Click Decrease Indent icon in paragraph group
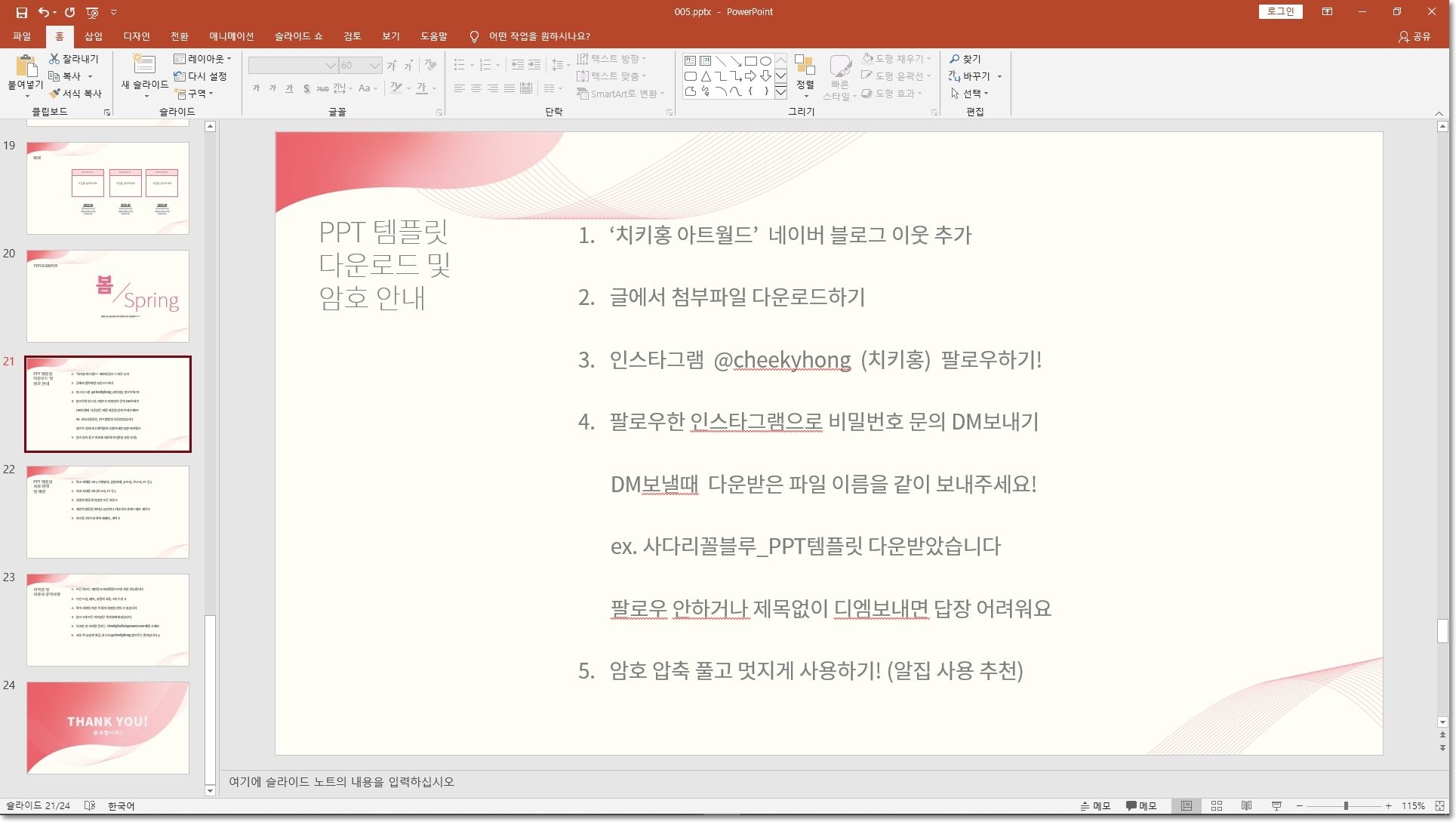Image resolution: width=1456 pixels, height=822 pixels. 517,66
